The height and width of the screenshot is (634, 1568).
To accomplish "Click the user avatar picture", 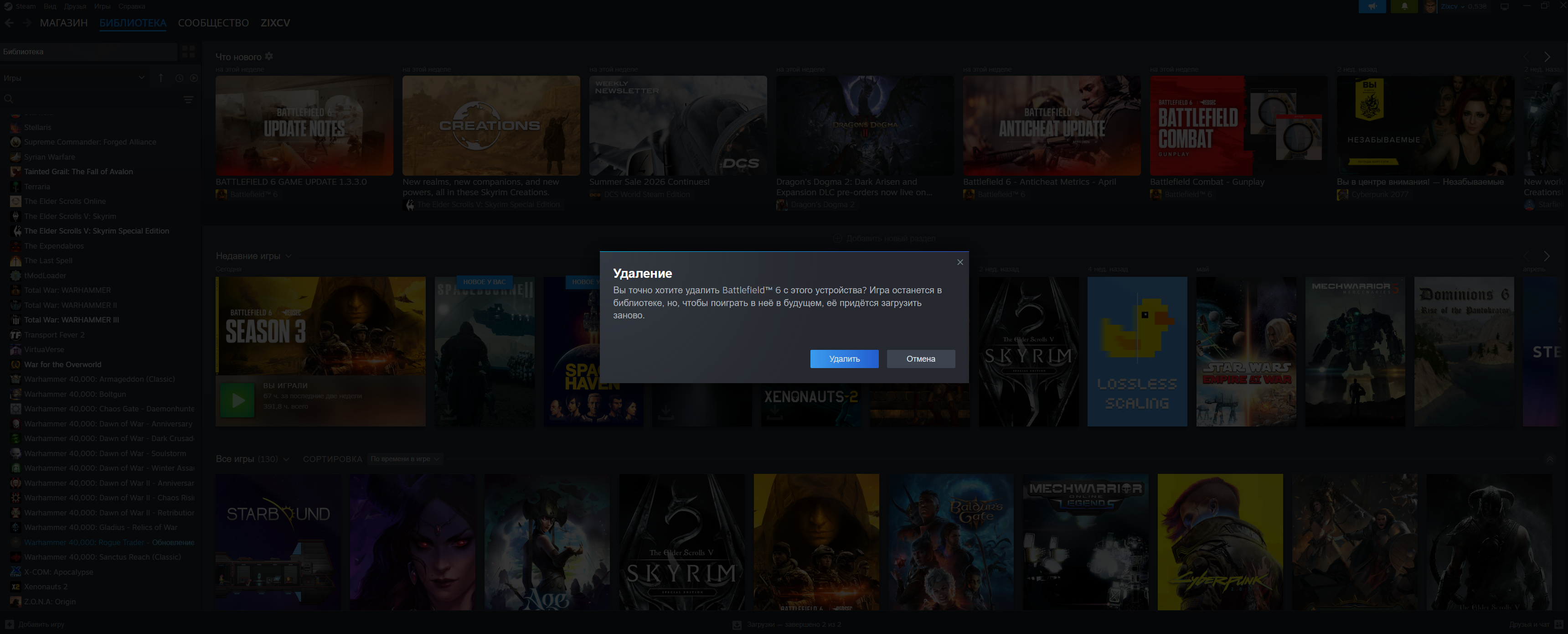I will (x=1430, y=6).
